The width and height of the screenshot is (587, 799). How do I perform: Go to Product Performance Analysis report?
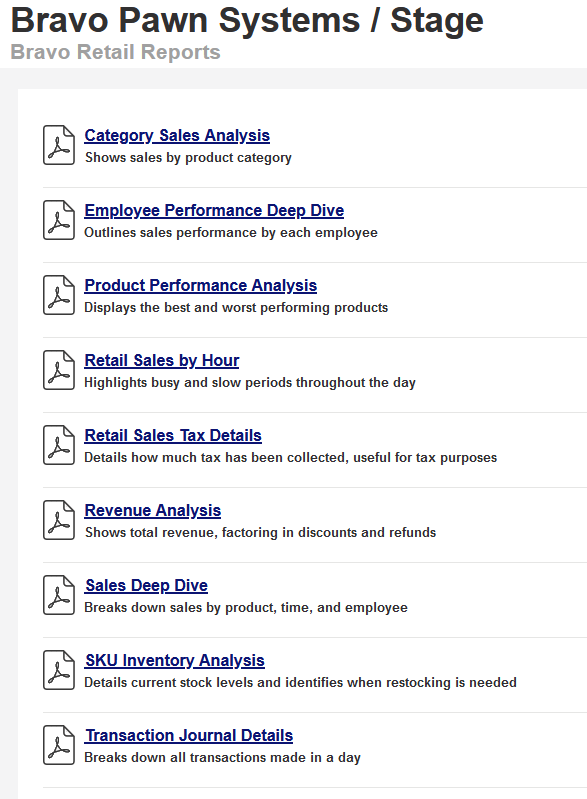pos(200,285)
